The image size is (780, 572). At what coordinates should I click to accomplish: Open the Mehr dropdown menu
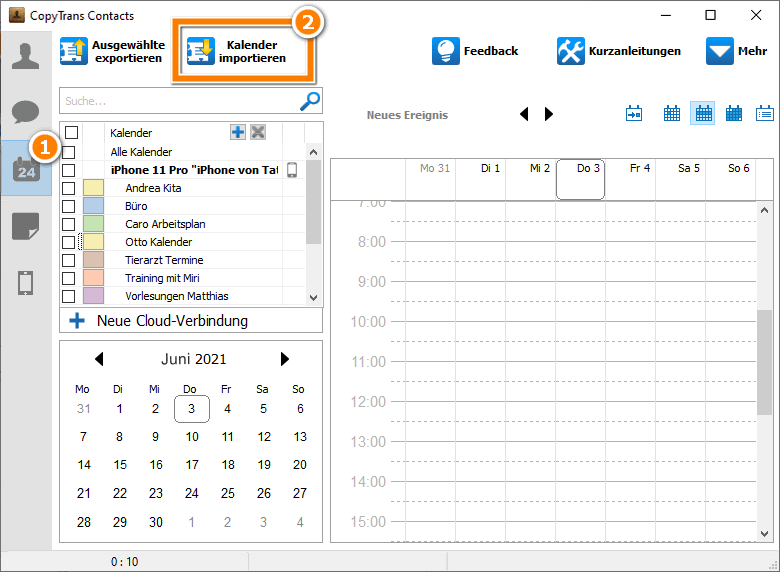pos(736,51)
